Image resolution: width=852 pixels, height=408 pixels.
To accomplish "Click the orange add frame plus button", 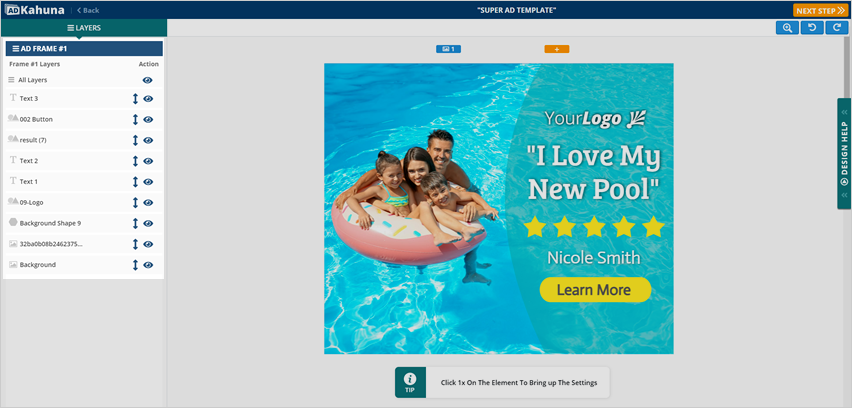I will click(x=556, y=49).
